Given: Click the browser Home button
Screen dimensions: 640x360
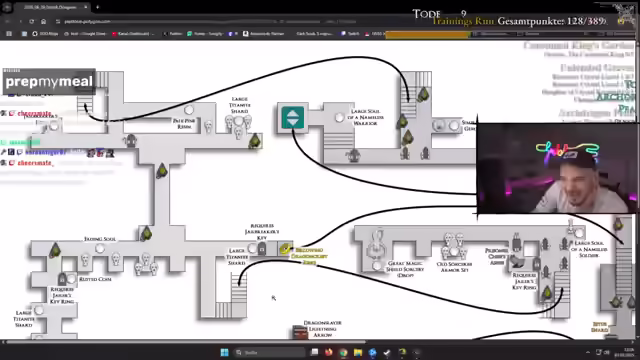Looking at the screenshot, I should [43, 21].
